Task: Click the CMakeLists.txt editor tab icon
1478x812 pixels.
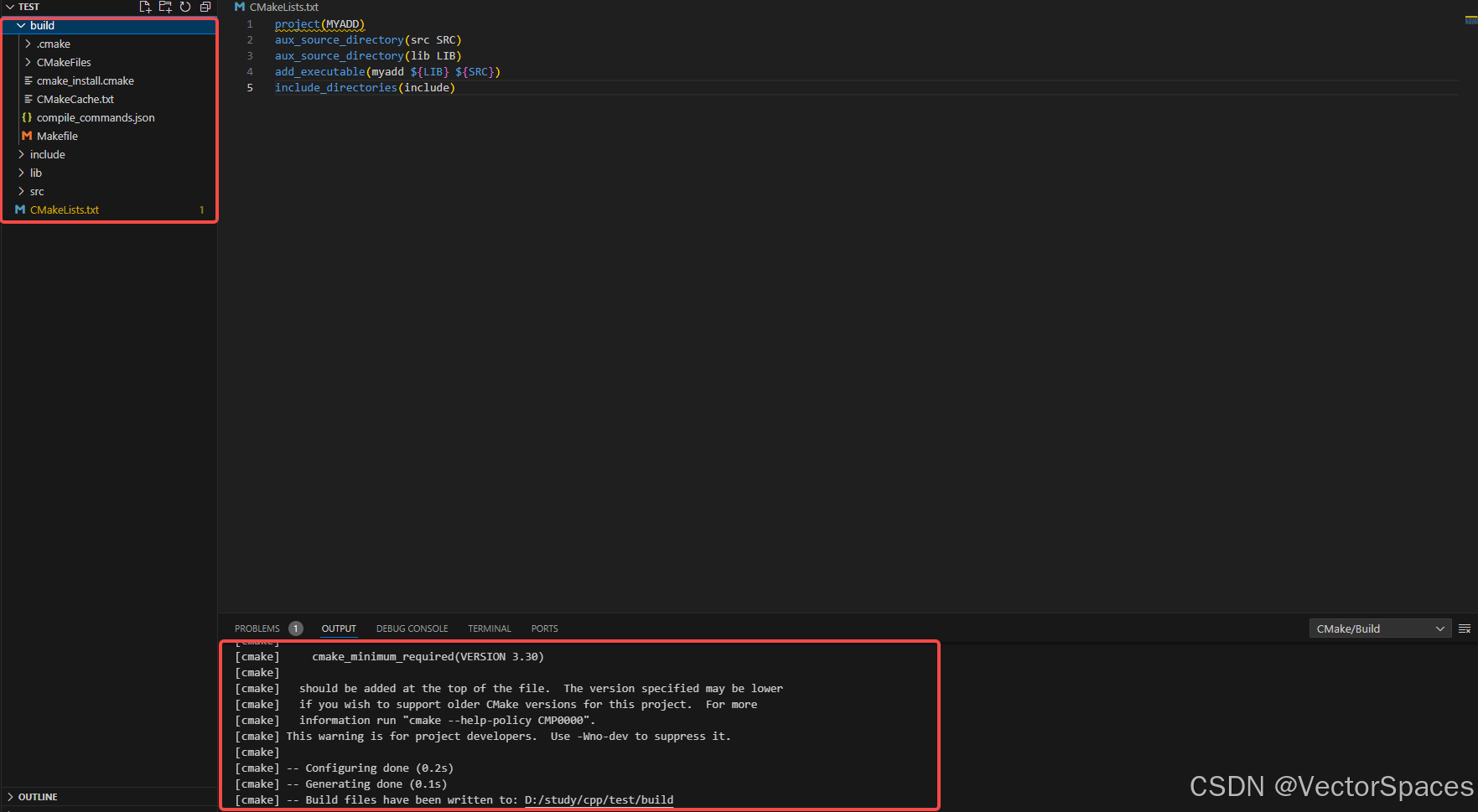Action: 241,7
